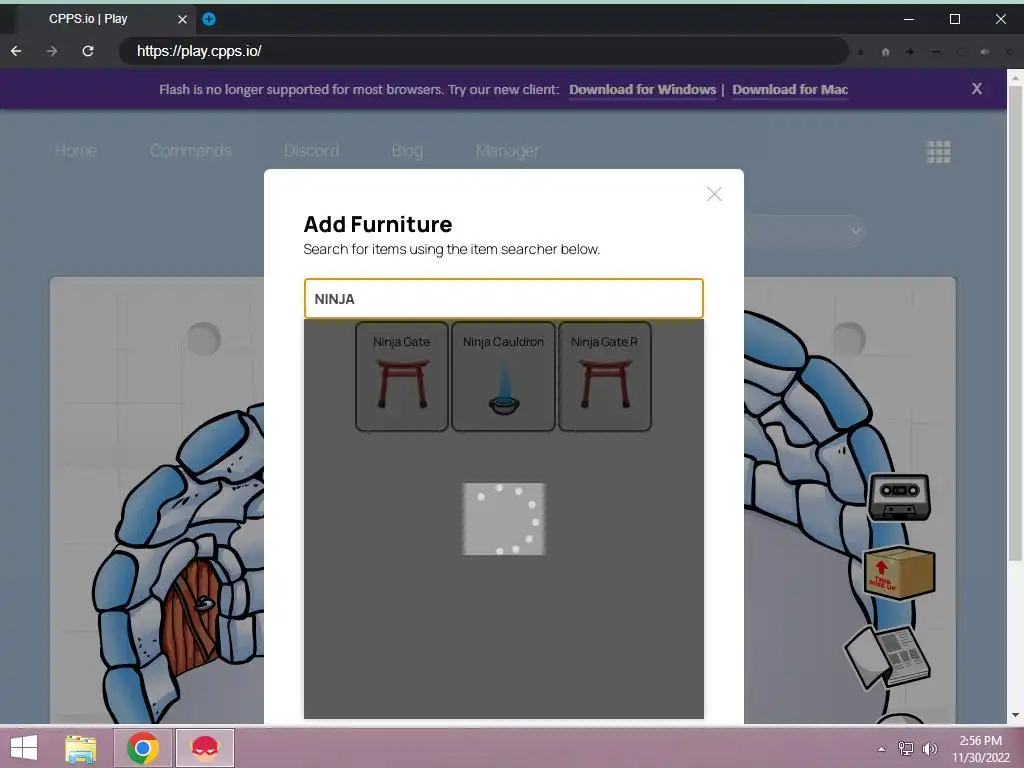The image size is (1024, 768).
Task: Open the Discord link in navigation
Action: click(312, 151)
